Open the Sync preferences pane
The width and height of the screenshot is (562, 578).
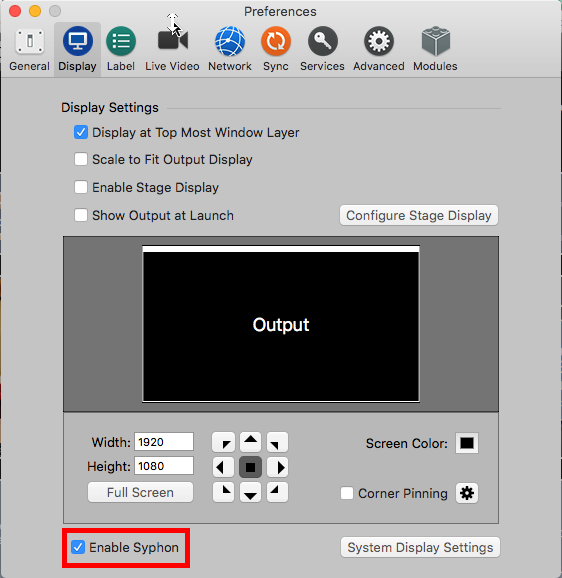coord(276,49)
